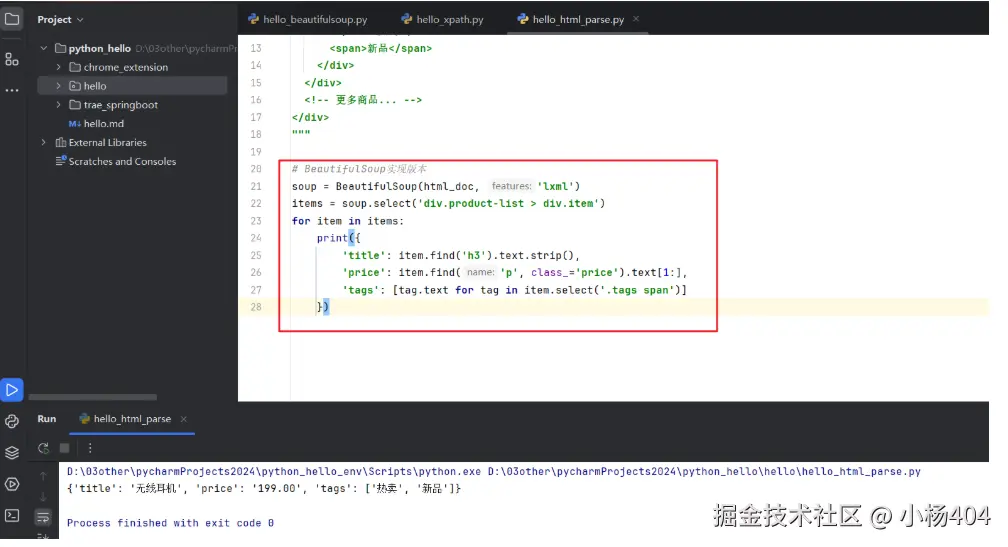Screen dimensions: 1008x547
Task: Open the Python Packages layers icon
Action: (x=12, y=453)
